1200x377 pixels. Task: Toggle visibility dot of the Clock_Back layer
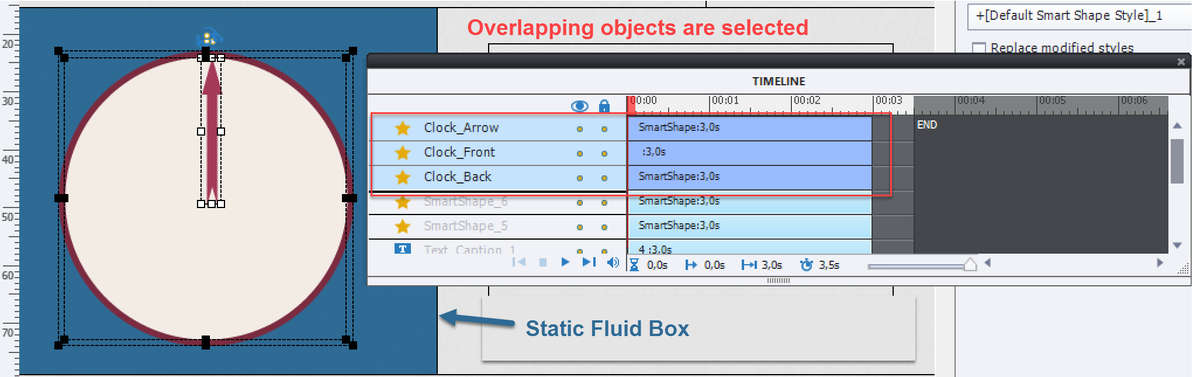[x=579, y=178]
